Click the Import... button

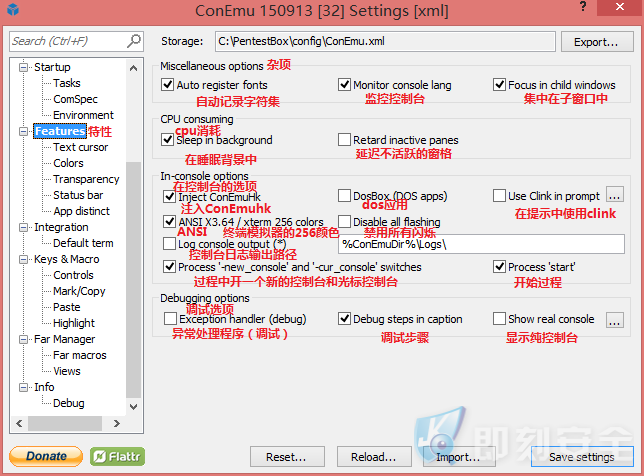pos(459,457)
